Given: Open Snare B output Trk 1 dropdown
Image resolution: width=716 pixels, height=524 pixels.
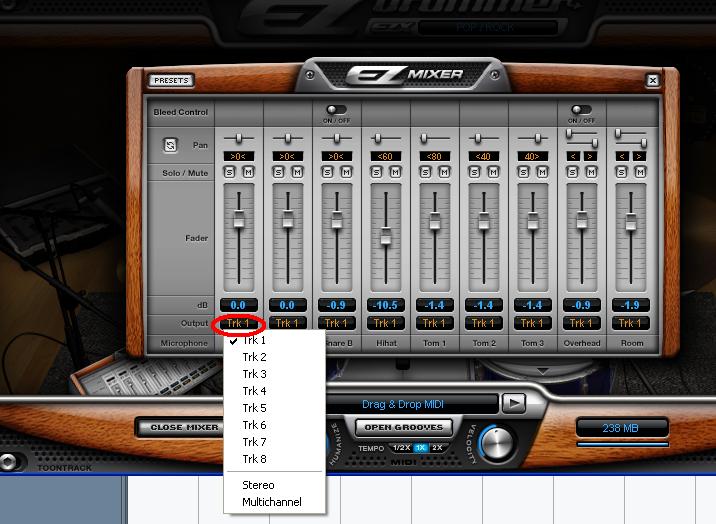Looking at the screenshot, I should click(x=337, y=323).
